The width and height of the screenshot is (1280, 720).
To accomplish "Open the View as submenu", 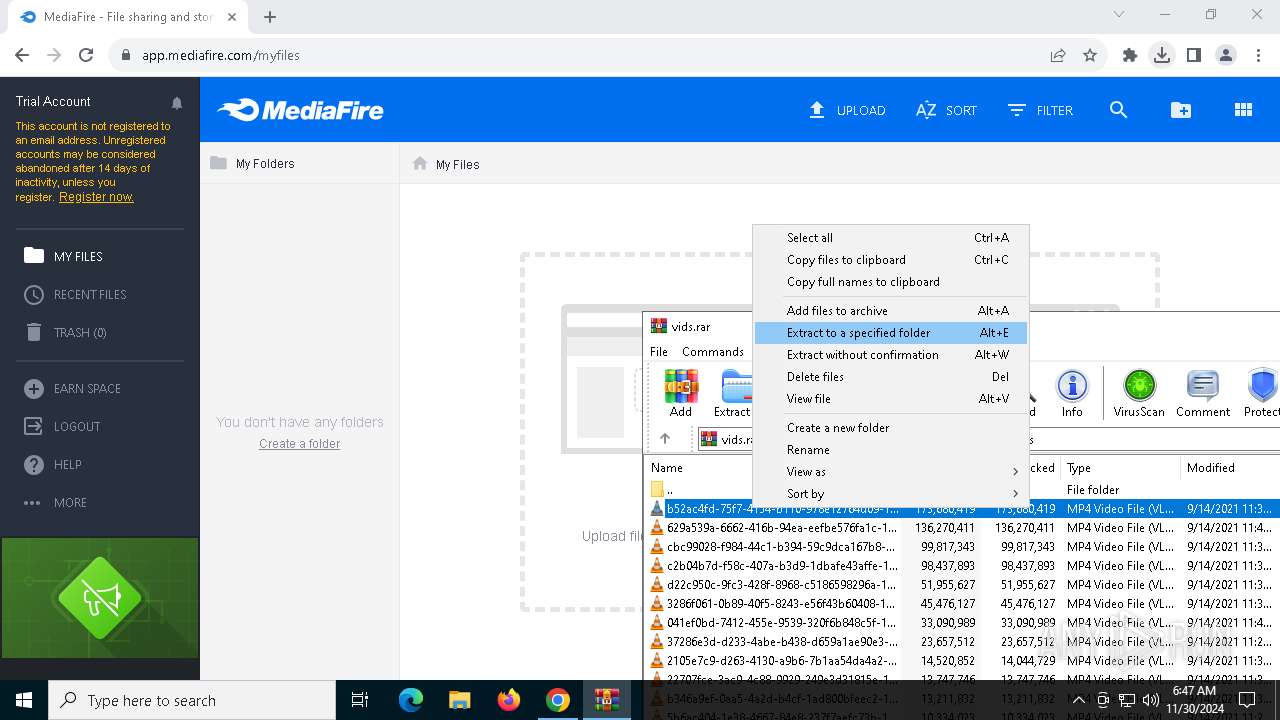I will pos(890,472).
